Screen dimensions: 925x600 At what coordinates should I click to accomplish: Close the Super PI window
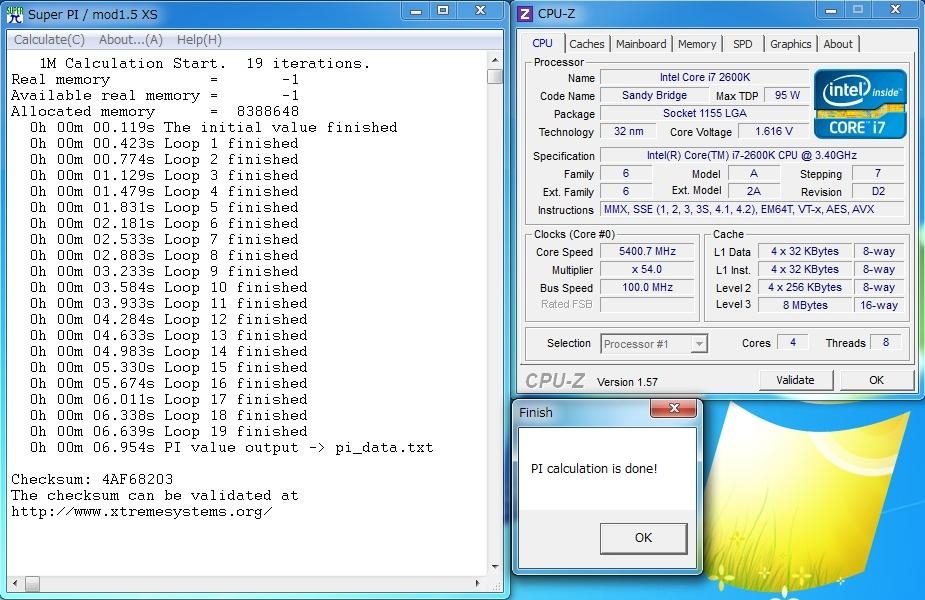pyautogui.click(x=481, y=11)
